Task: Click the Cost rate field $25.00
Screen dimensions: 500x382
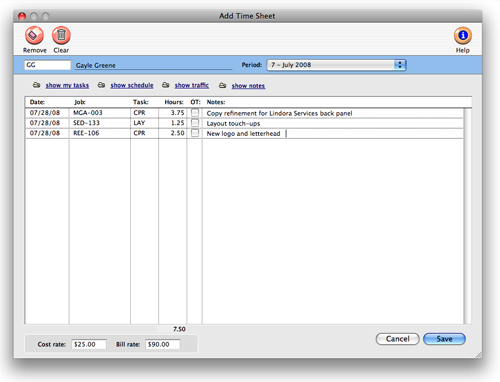Action: (89, 344)
